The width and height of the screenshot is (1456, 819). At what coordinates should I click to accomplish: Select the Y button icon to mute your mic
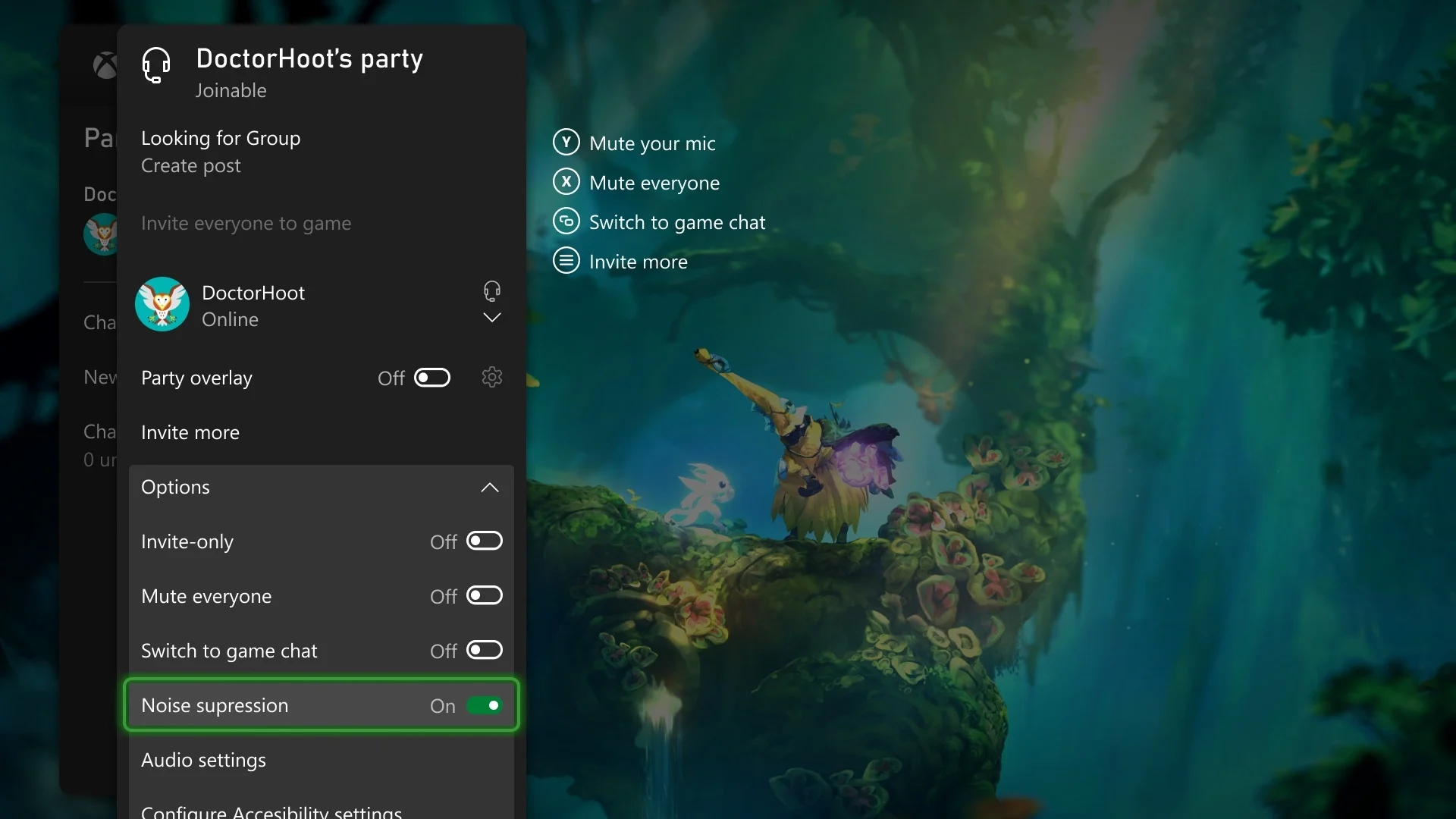click(x=567, y=142)
